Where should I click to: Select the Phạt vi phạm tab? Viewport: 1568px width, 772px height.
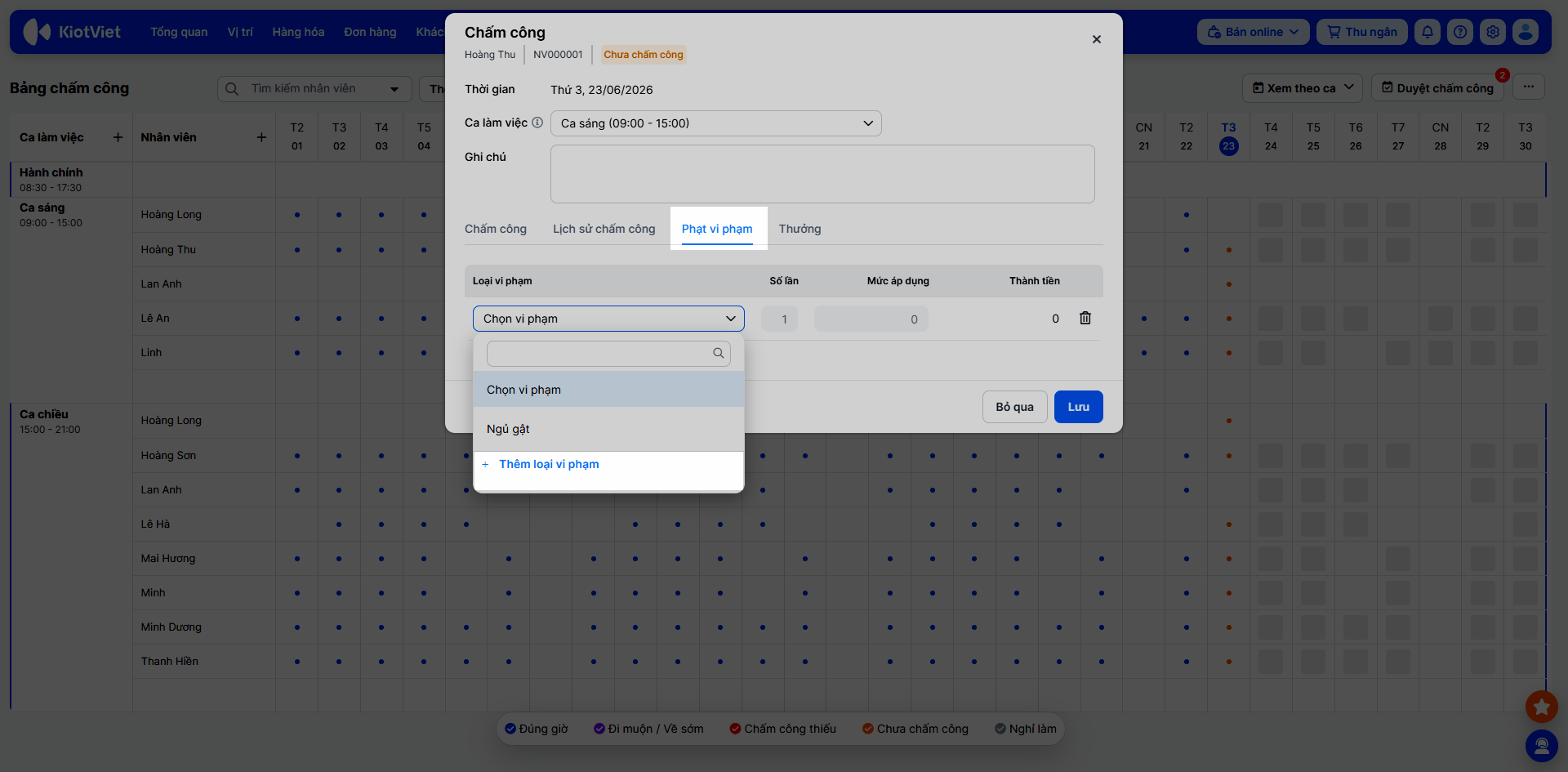(x=717, y=229)
